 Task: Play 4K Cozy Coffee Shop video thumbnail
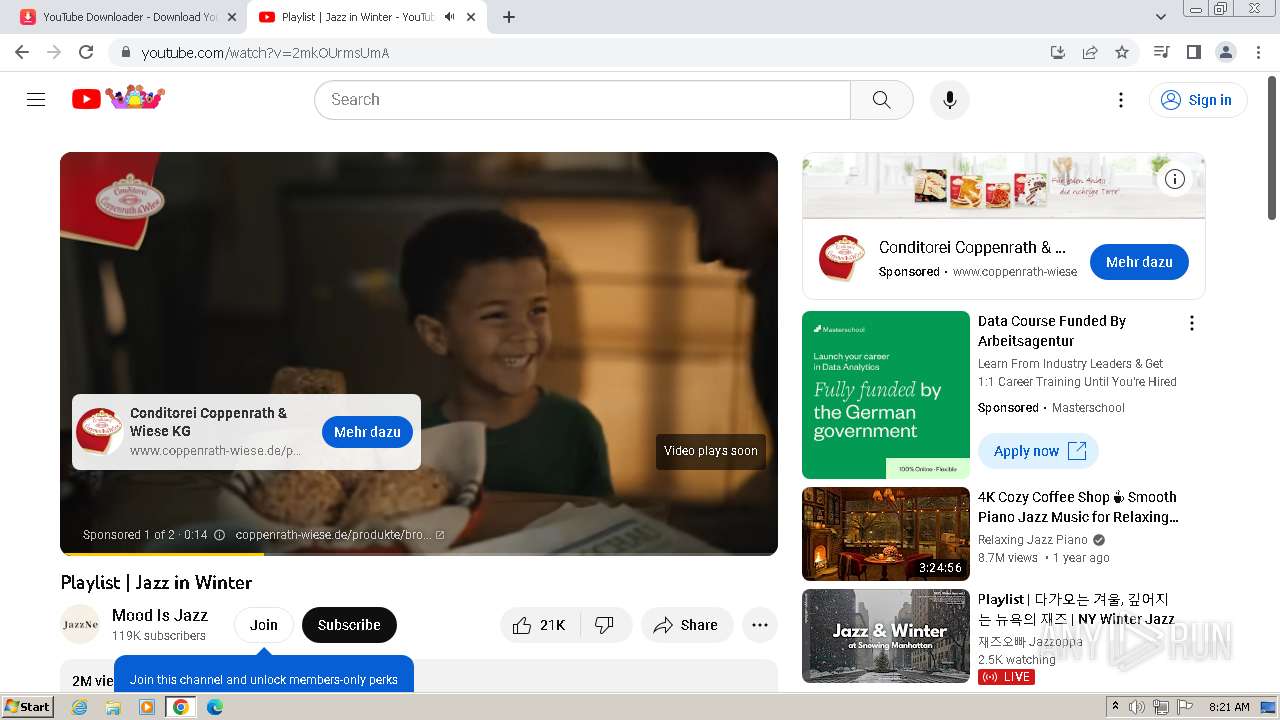(x=886, y=534)
